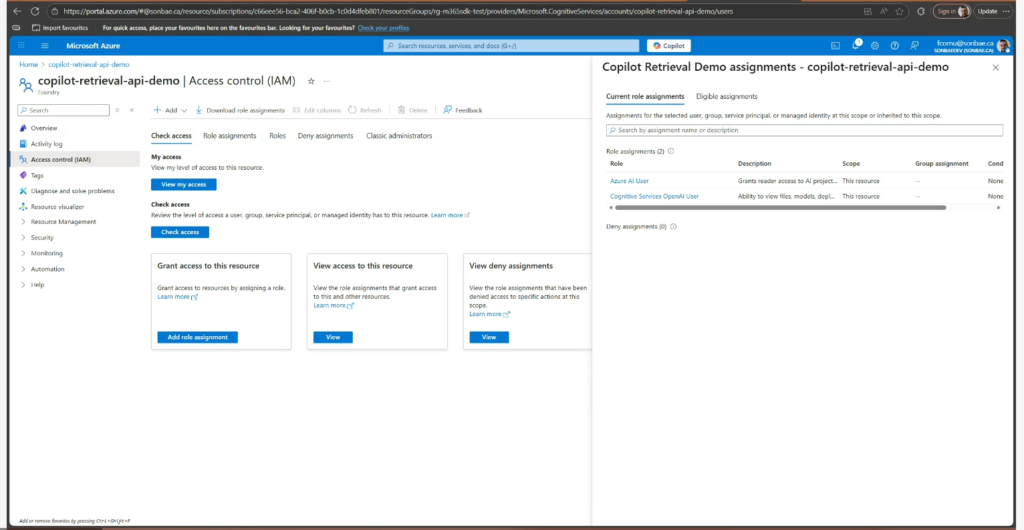
Task: Close the assignments side panel
Action: pyautogui.click(x=994, y=67)
